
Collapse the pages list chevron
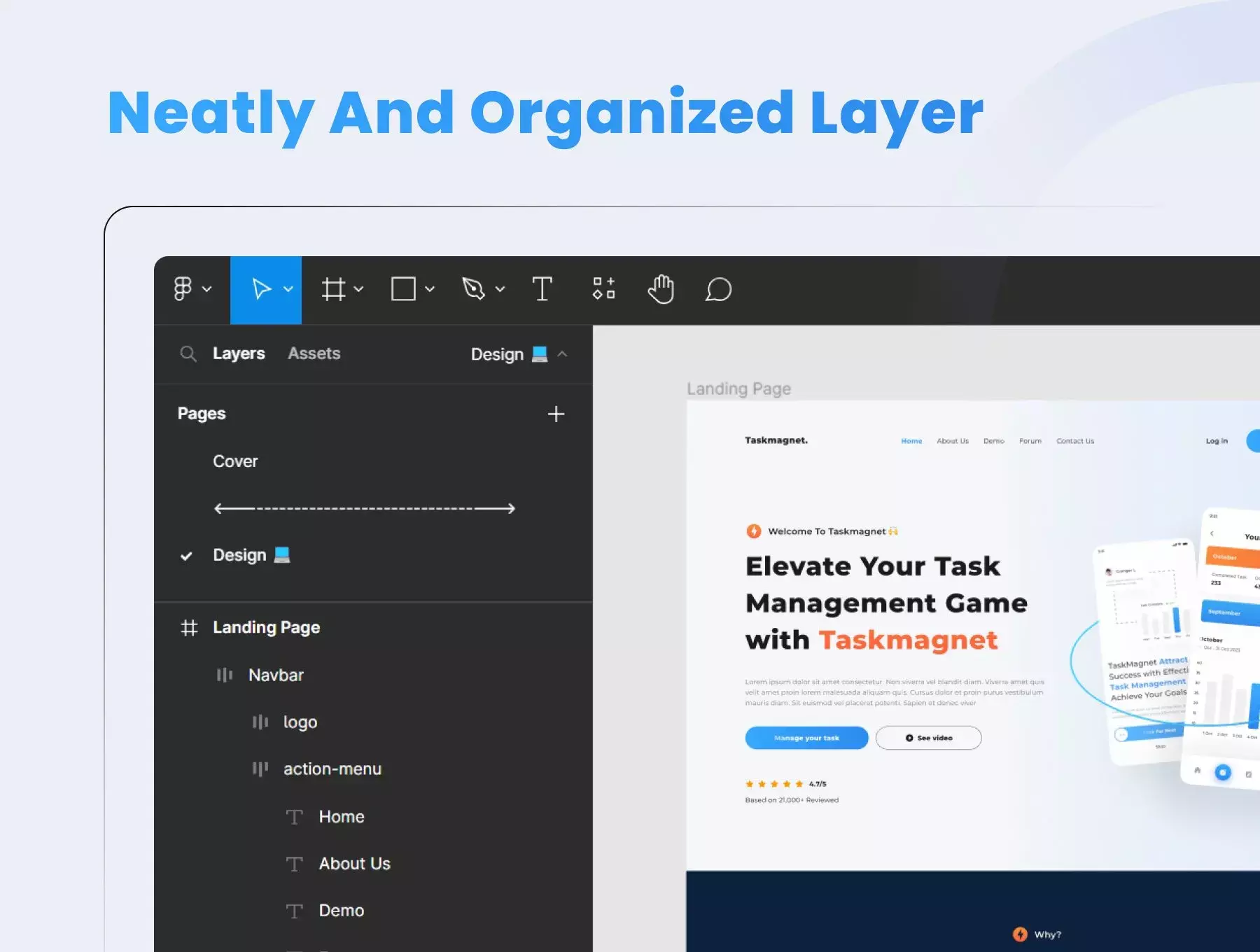562,353
